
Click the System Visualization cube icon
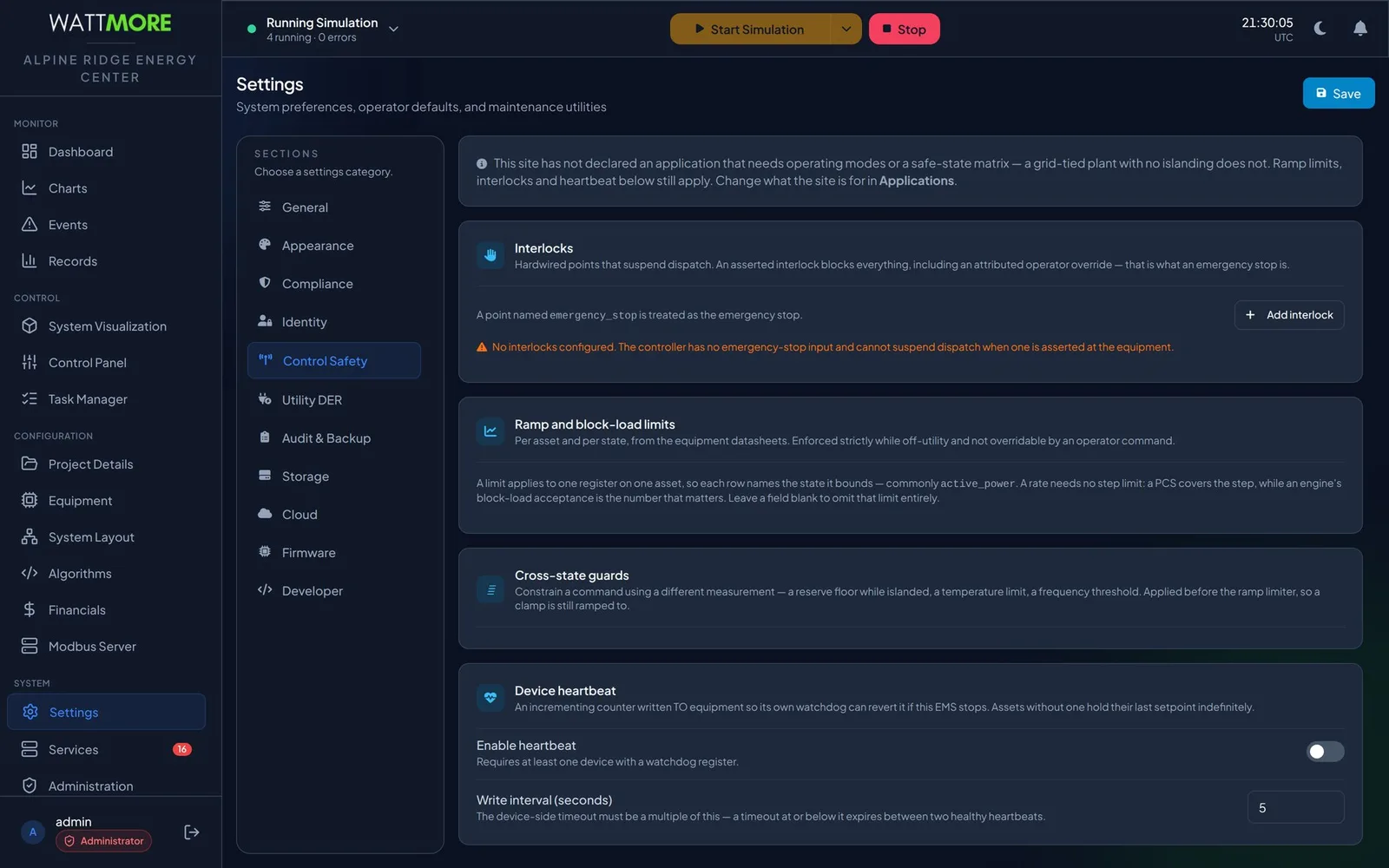pos(30,326)
